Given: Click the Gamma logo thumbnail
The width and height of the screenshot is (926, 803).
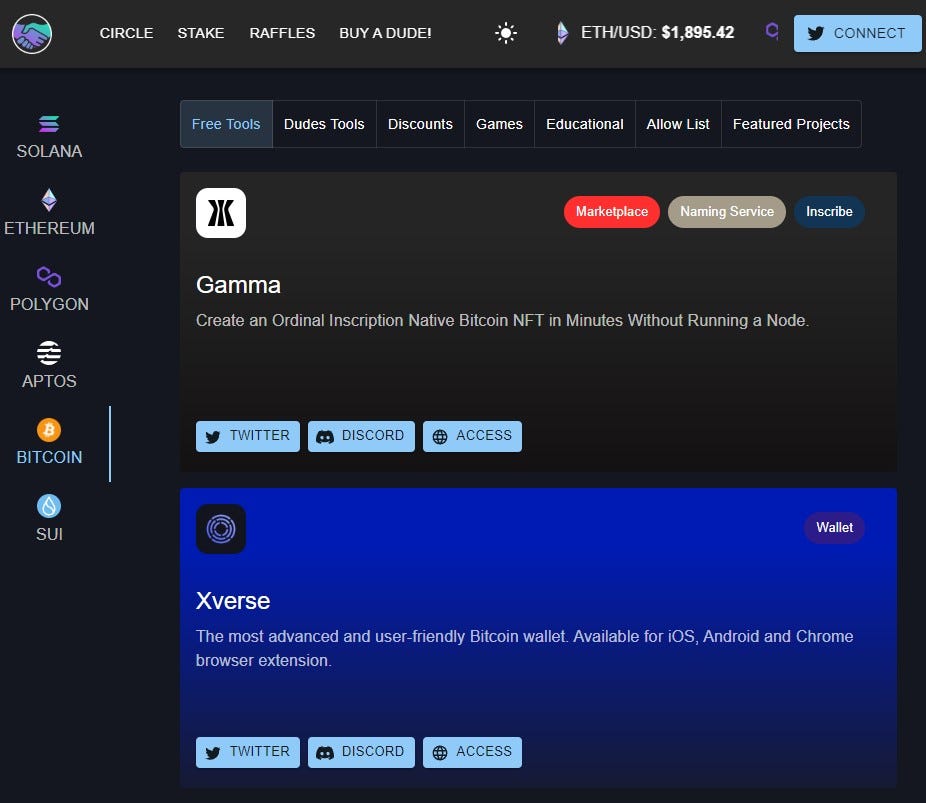Looking at the screenshot, I should (221, 213).
